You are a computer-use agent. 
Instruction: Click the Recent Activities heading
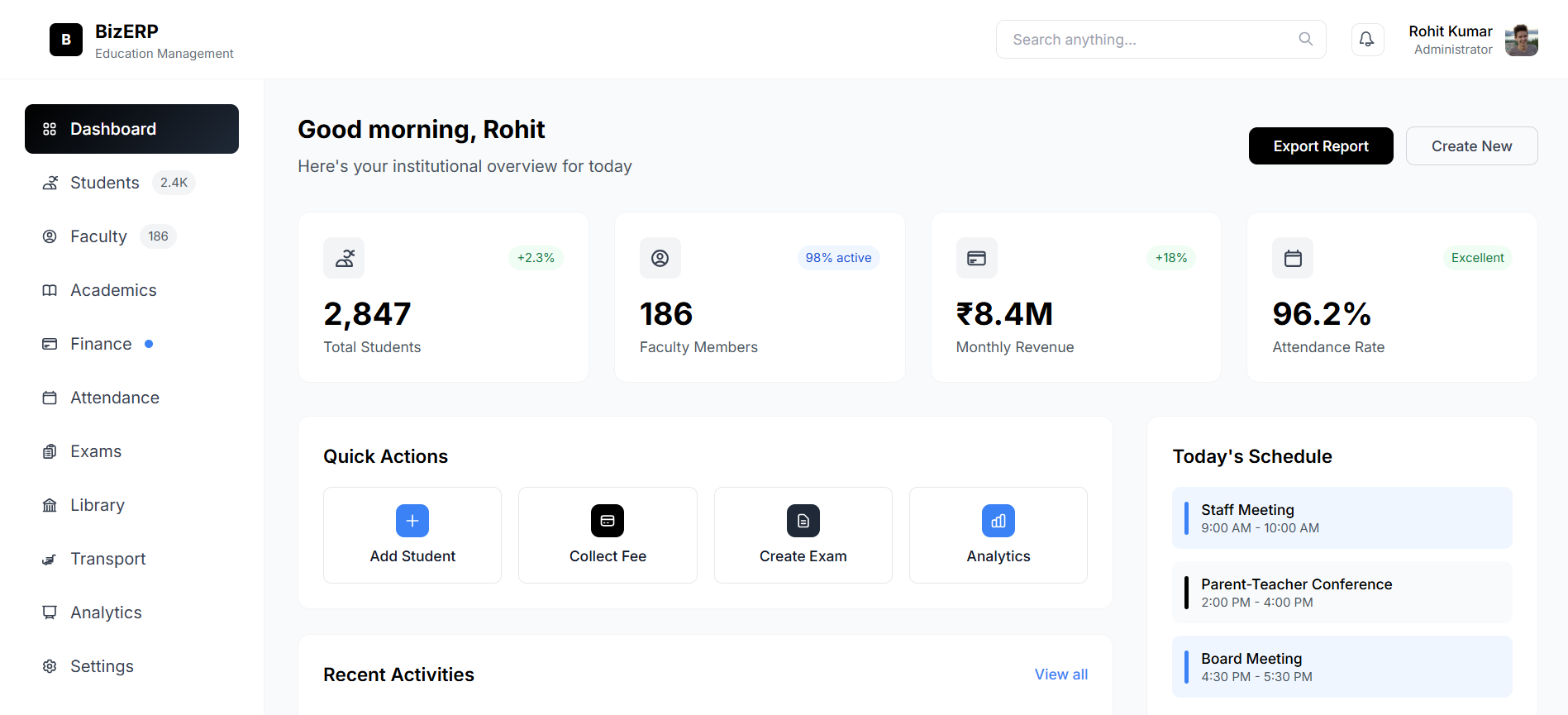tap(398, 674)
